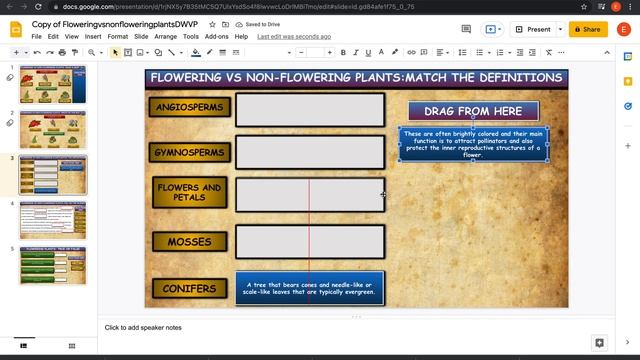Open the Fill color bucket
This screenshot has height=360, width=640.
196,52
